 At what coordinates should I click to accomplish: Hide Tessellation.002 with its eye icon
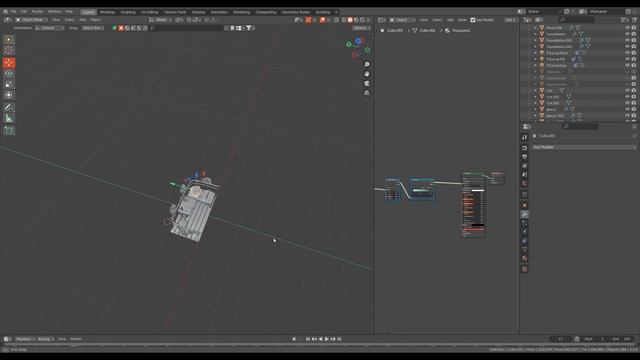coord(627,47)
